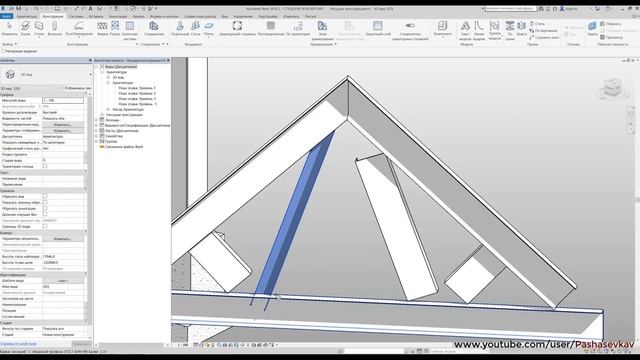Pick the structural Wall (Стена) tool
Screen dimensions: 640x360
pyautogui.click(x=39, y=29)
